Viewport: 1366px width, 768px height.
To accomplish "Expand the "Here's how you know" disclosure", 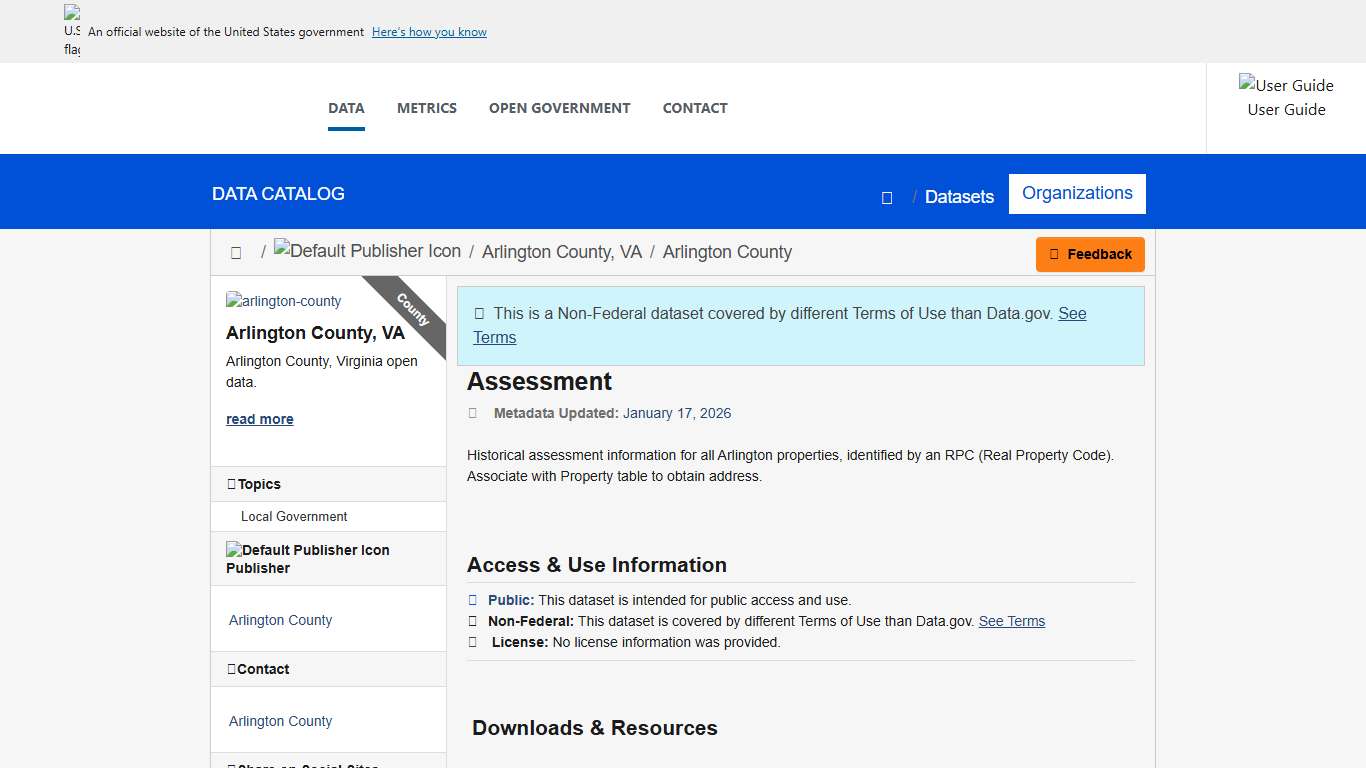I will (x=429, y=31).
